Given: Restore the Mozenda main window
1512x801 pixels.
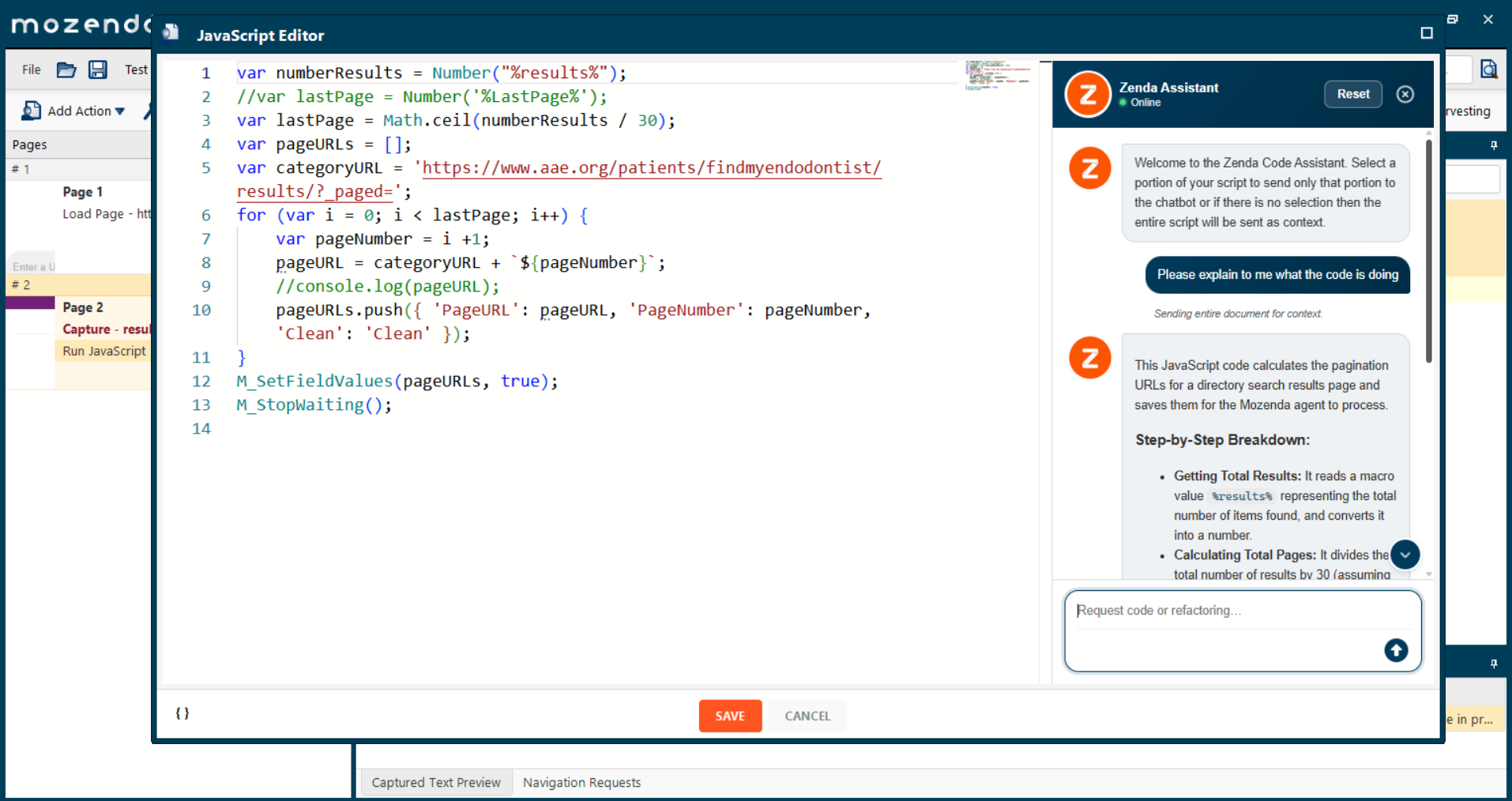Looking at the screenshot, I should coord(1452,19).
